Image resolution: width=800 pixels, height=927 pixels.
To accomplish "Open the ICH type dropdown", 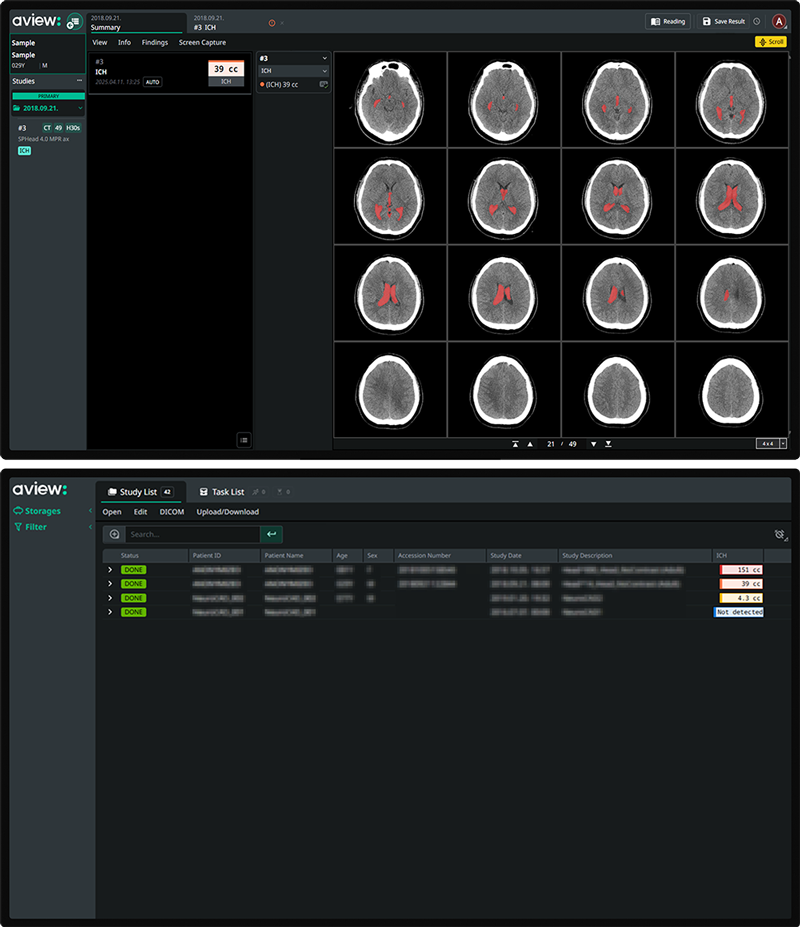I will 293,70.
